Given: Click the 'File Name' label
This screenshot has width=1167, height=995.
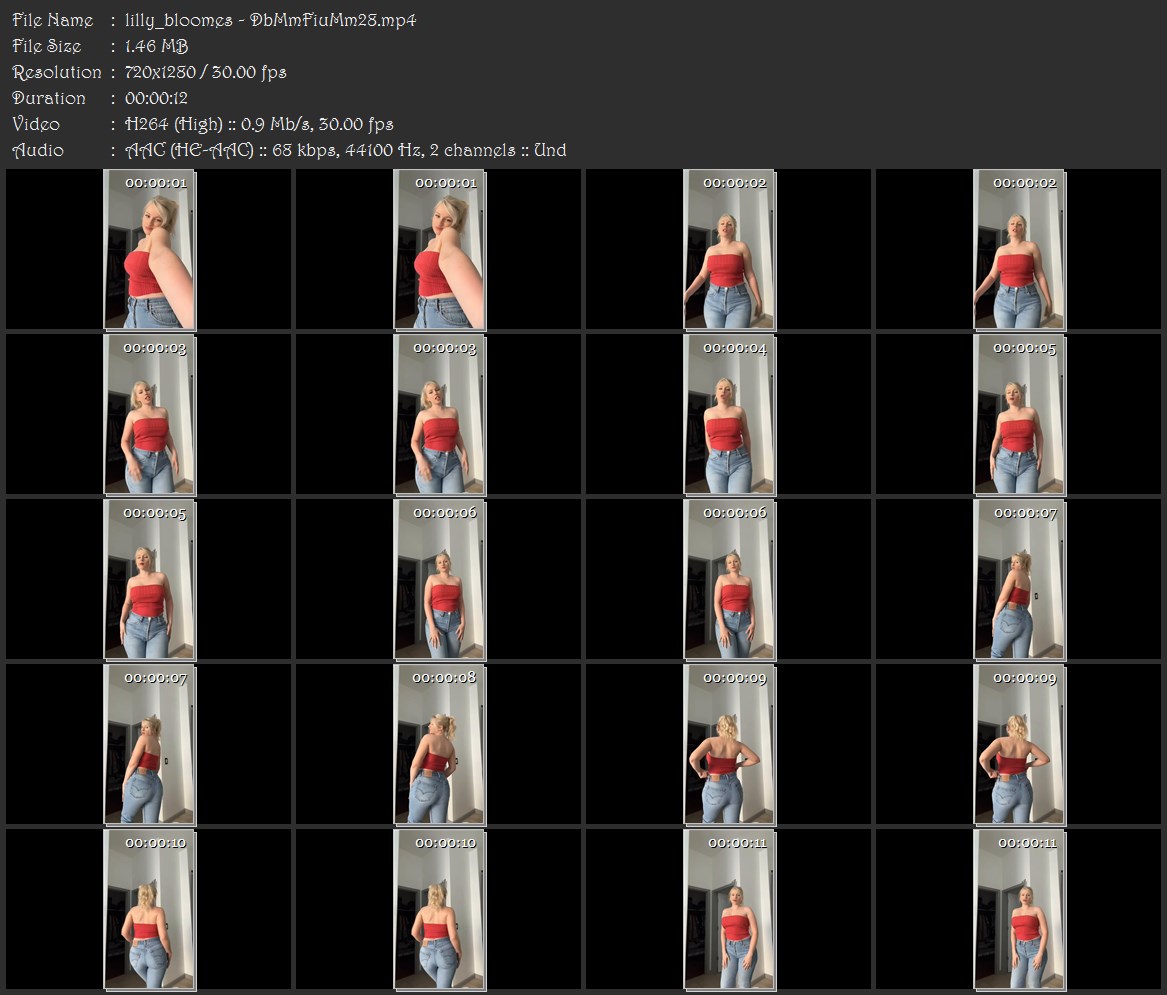Looking at the screenshot, I should coord(53,20).
